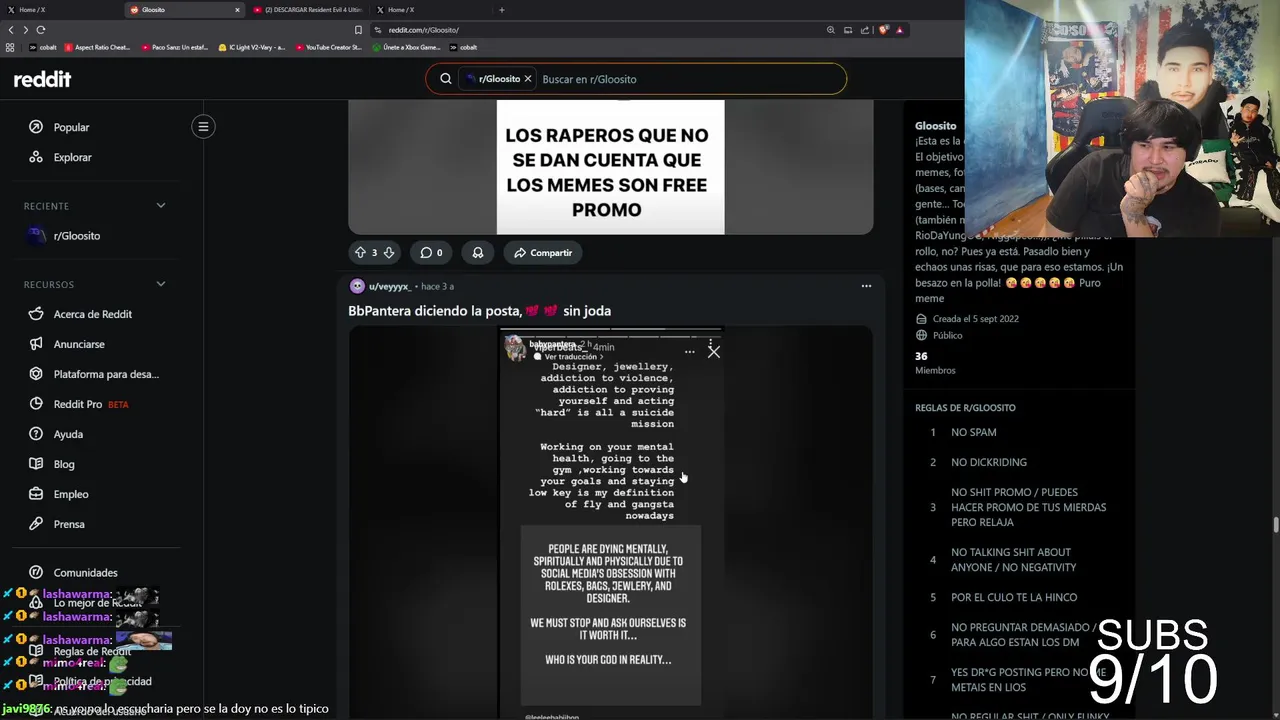Click Reddit Pro icon in sidebar
Image resolution: width=1280 pixels, height=720 pixels.
tap(36, 404)
